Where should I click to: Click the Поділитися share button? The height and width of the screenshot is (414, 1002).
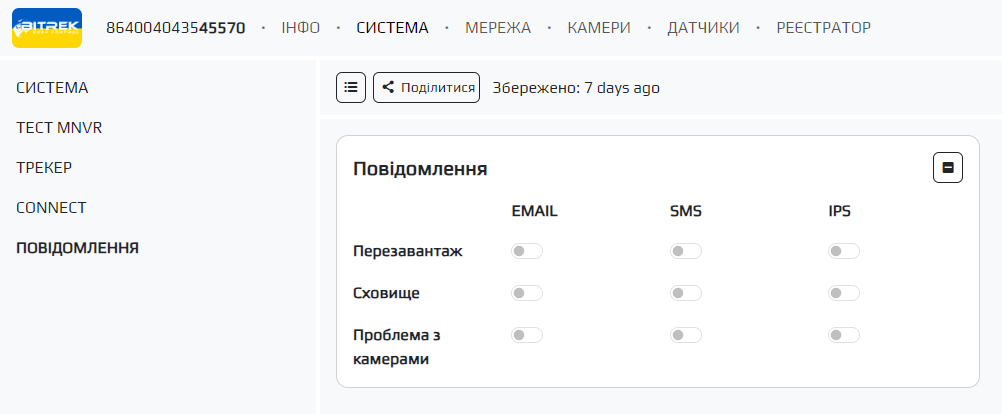coord(426,87)
